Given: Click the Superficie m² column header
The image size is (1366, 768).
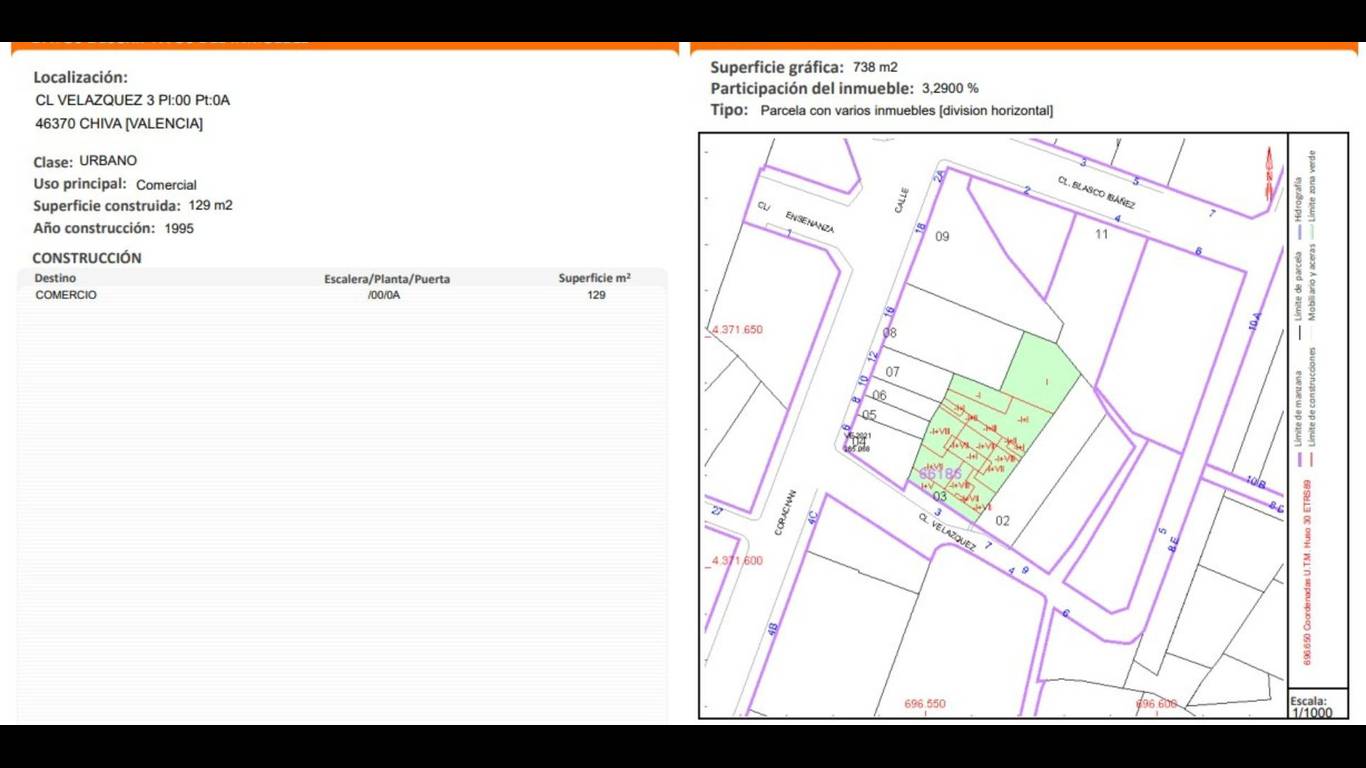Looking at the screenshot, I should 594,278.
